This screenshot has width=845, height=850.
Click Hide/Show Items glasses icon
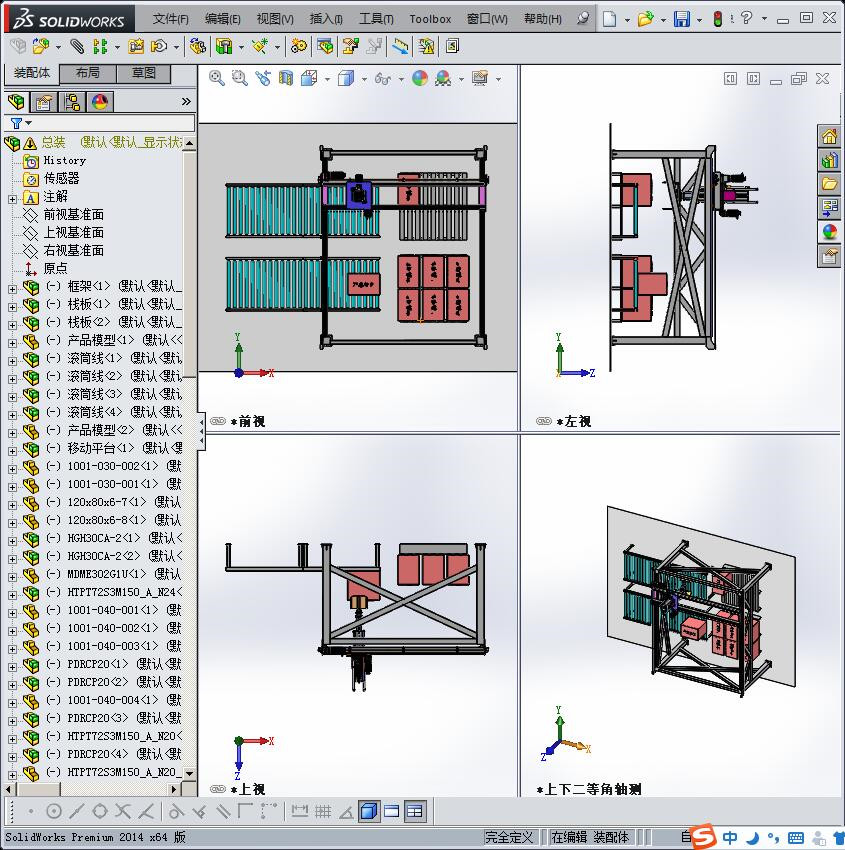click(383, 79)
